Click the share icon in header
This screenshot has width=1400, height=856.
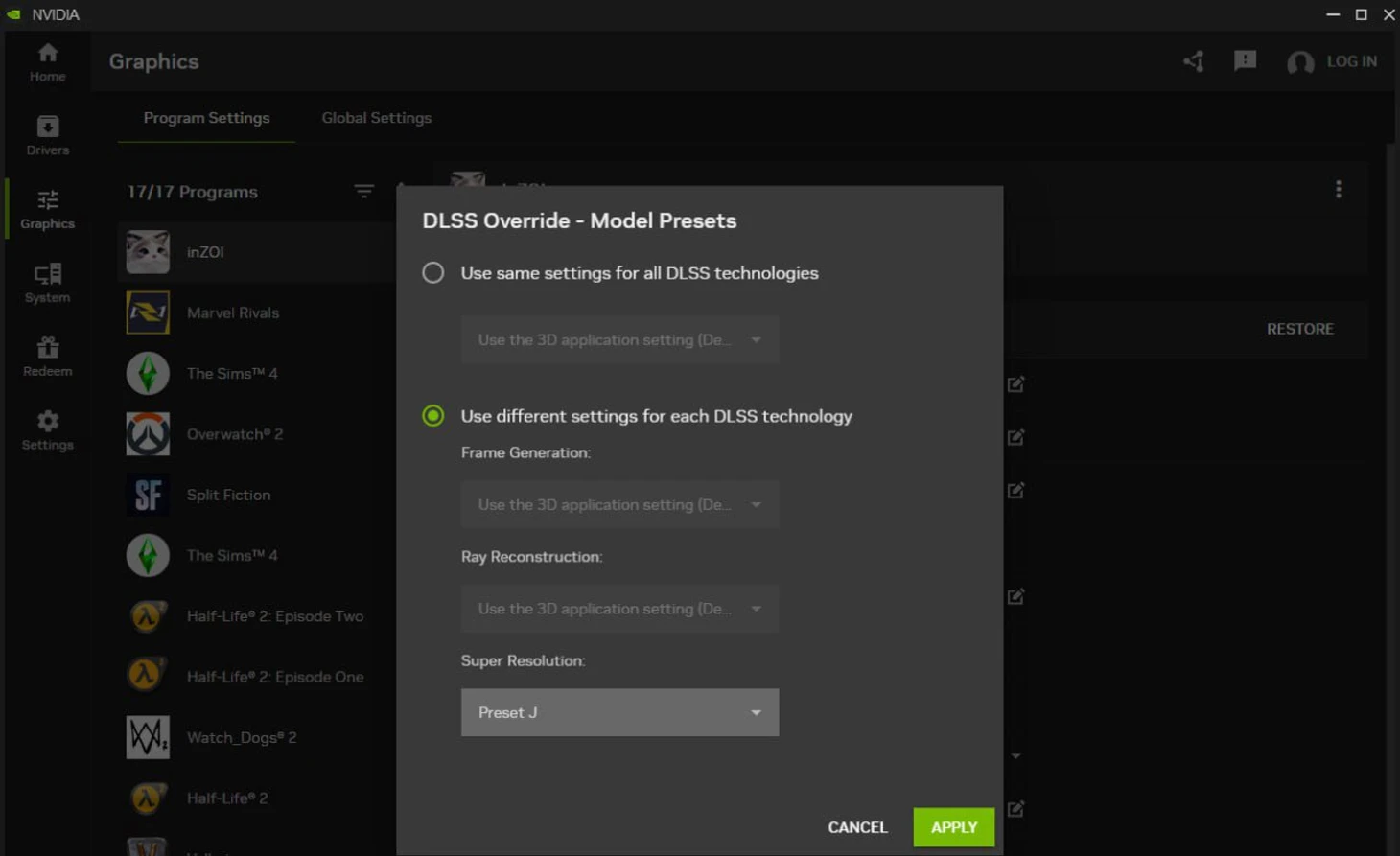[x=1194, y=61]
